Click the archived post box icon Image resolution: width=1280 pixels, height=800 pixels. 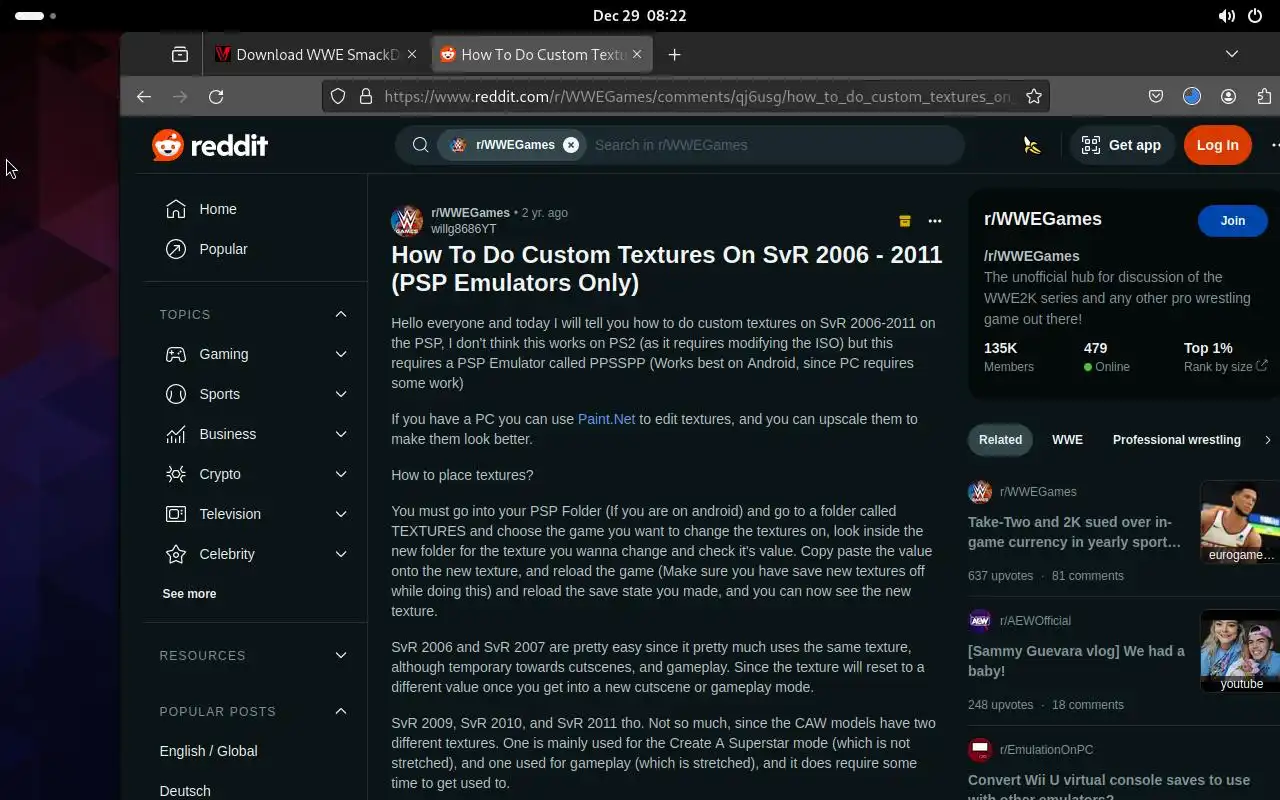click(905, 221)
